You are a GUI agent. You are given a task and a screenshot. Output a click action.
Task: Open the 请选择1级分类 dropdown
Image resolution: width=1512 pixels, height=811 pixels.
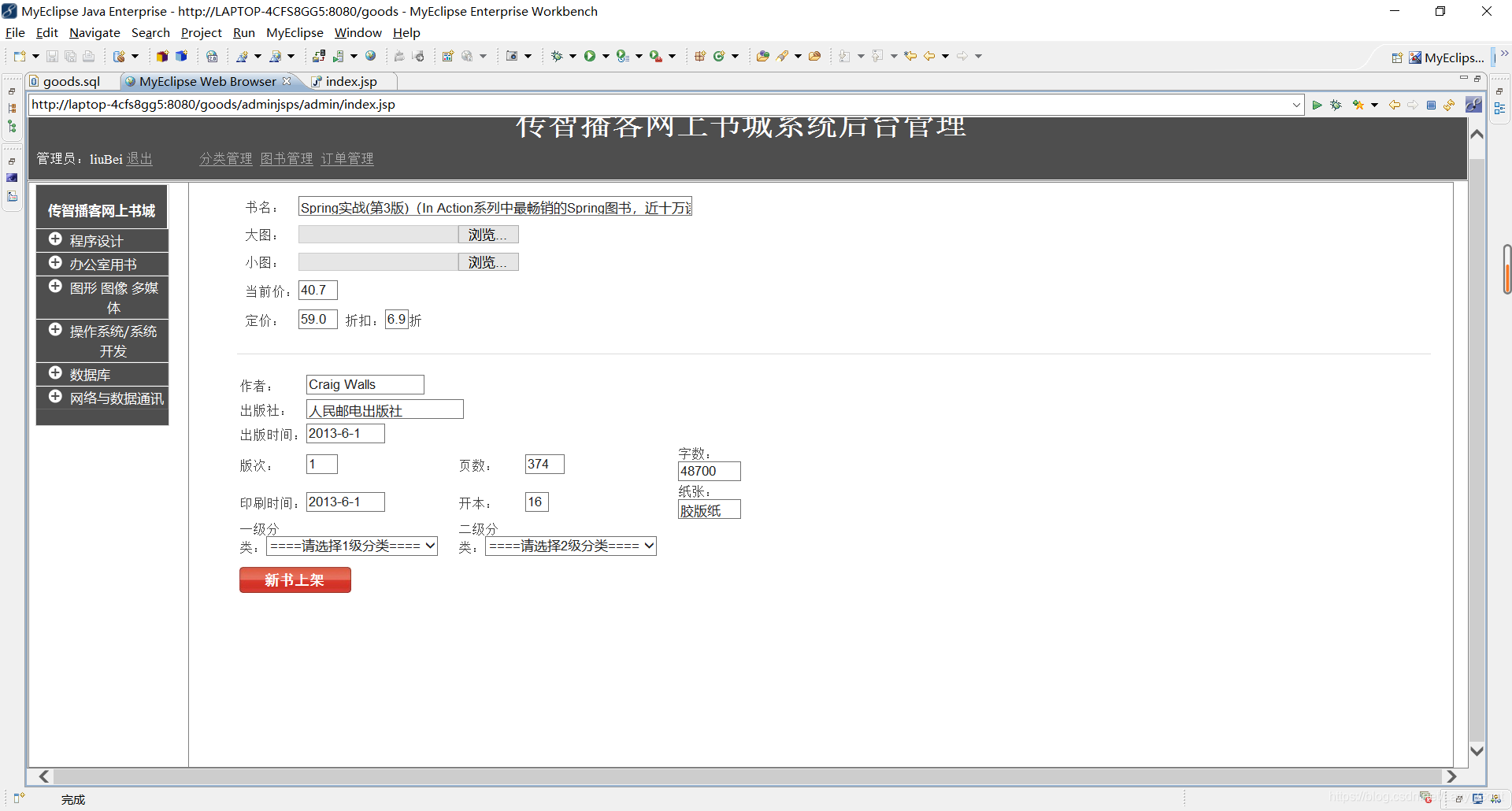pos(352,546)
